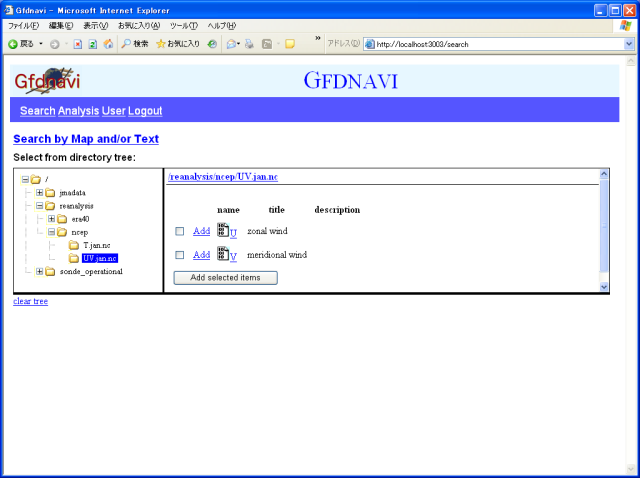The width and height of the screenshot is (640, 478).
Task: Click the clear tree link
Action: (x=30, y=301)
